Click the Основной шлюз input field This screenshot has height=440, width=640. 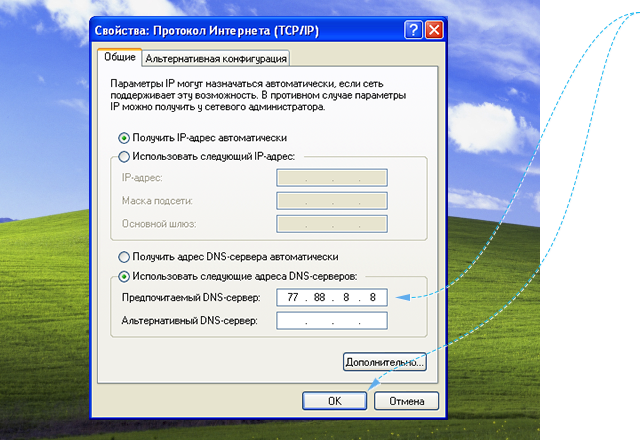332,224
